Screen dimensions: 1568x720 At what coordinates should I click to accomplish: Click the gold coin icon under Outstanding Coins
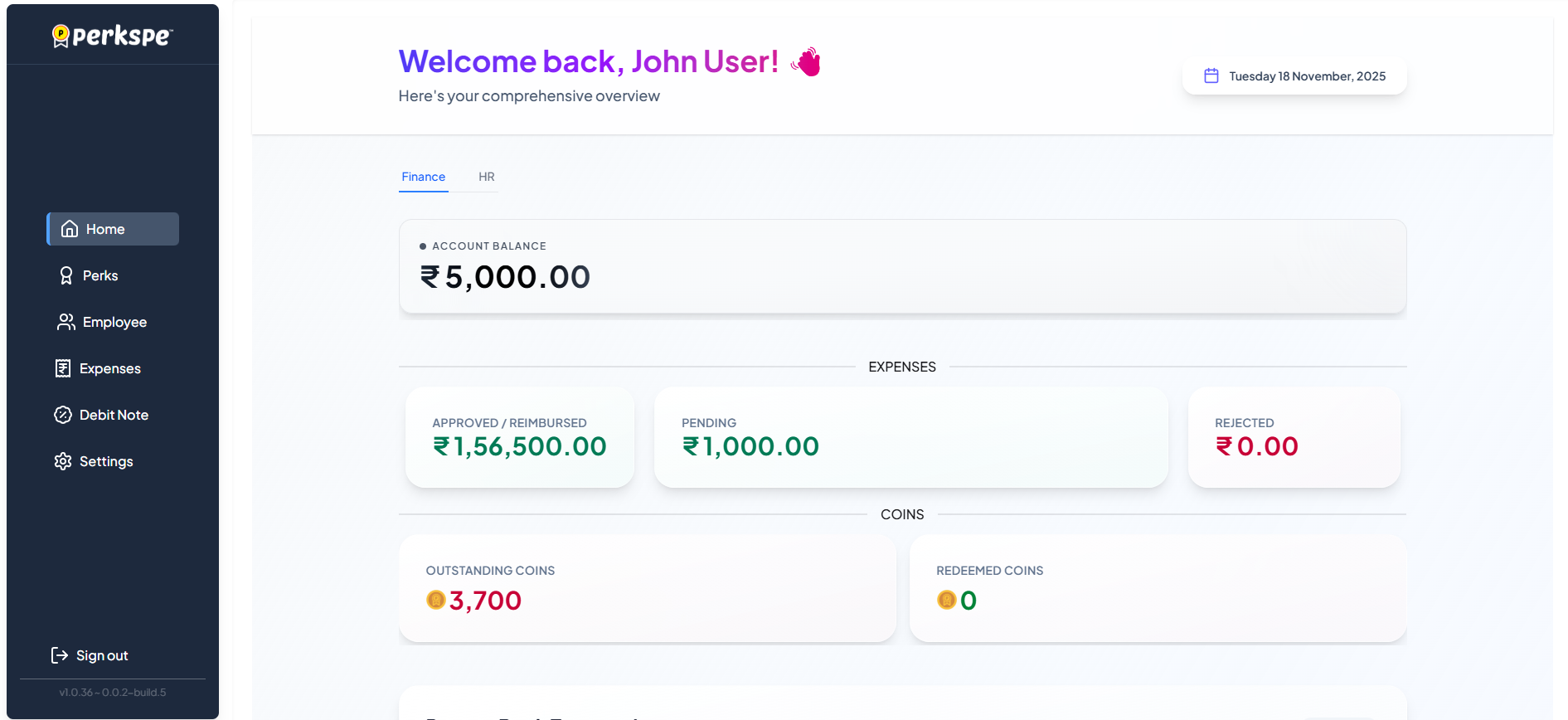(436, 600)
